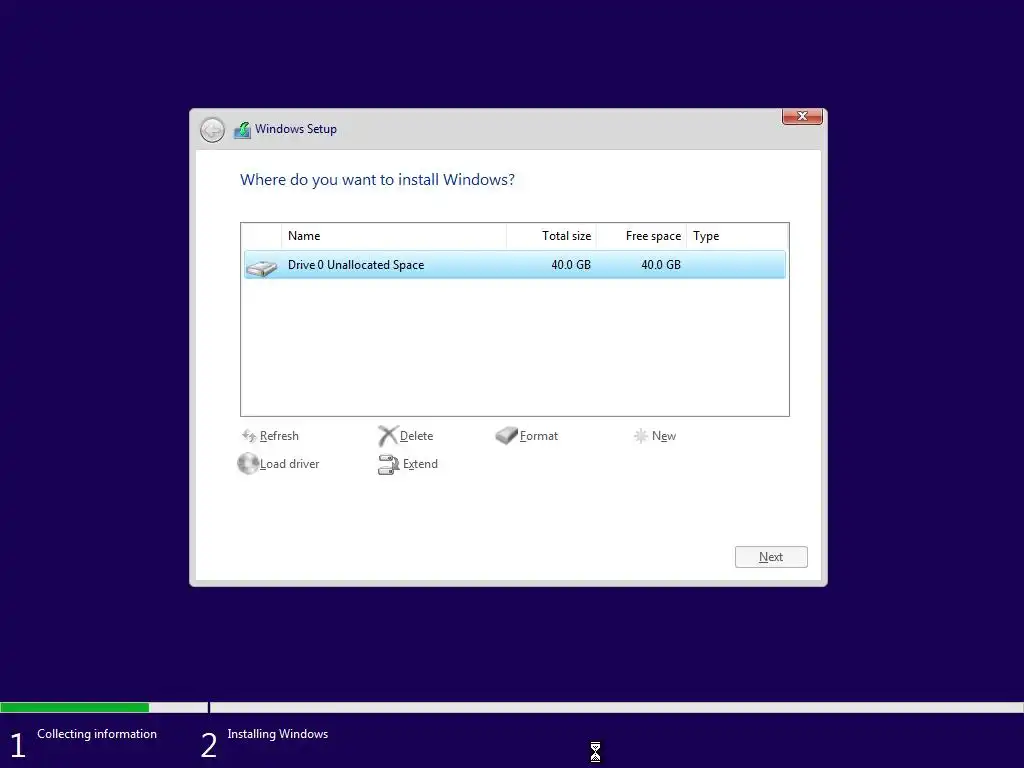This screenshot has height=768, width=1024.
Task: Click the 40.0 GB free space value
Action: 661,264
